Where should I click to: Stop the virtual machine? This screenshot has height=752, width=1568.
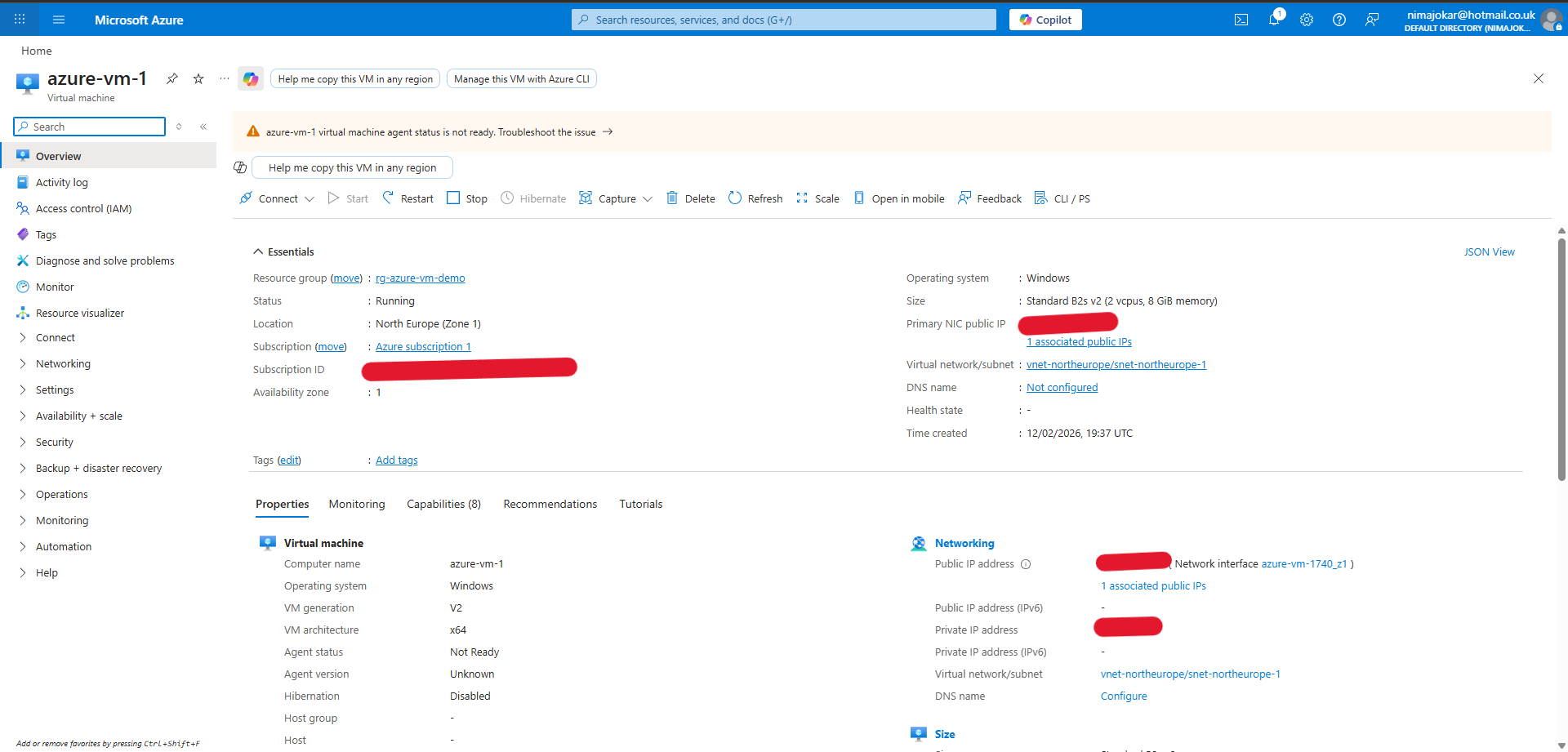click(467, 198)
